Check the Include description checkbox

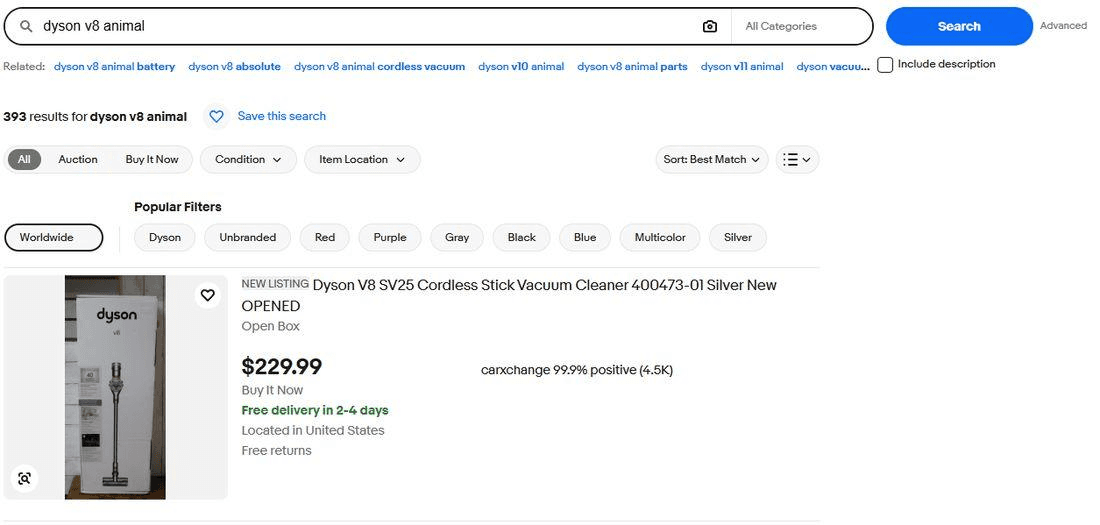[885, 65]
